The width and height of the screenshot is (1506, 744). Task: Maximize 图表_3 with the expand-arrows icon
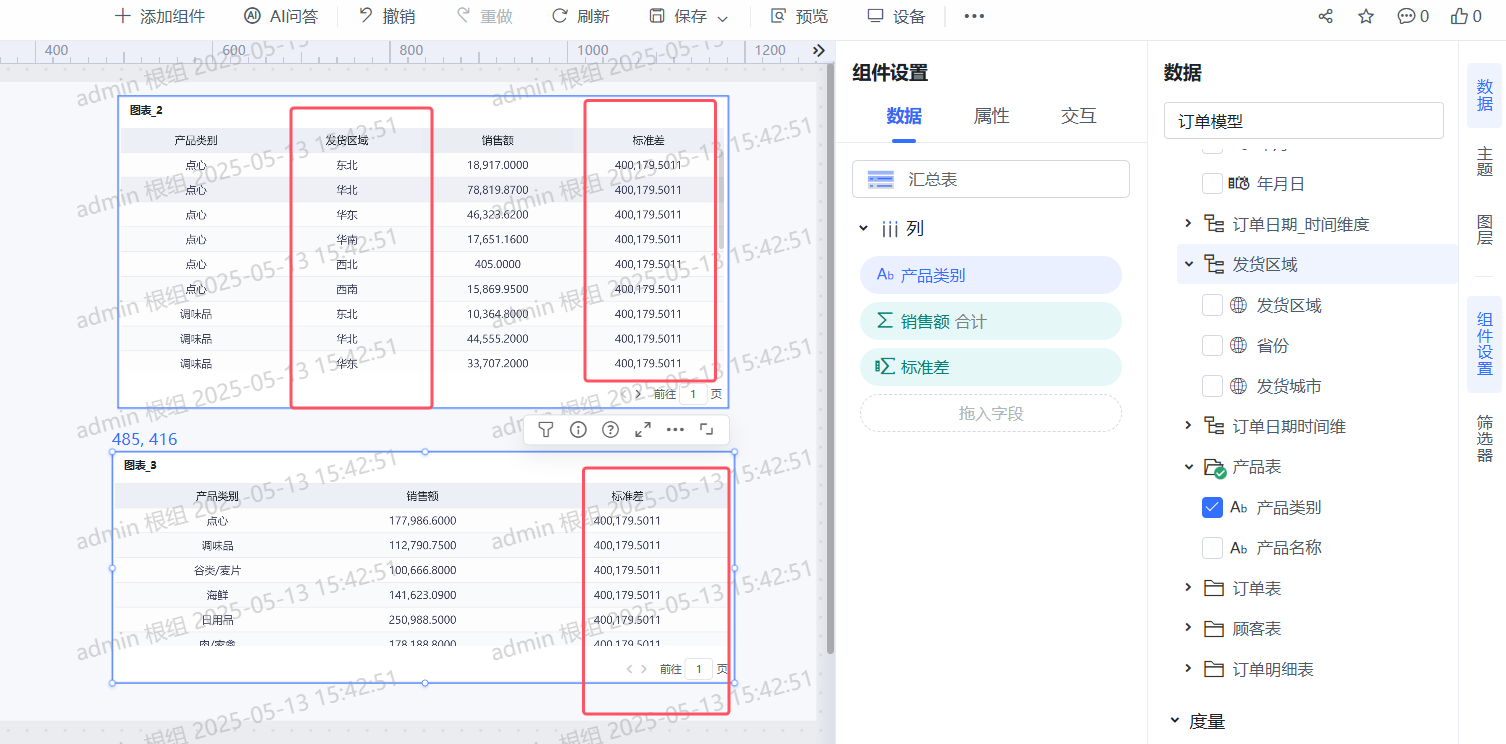[x=643, y=430]
